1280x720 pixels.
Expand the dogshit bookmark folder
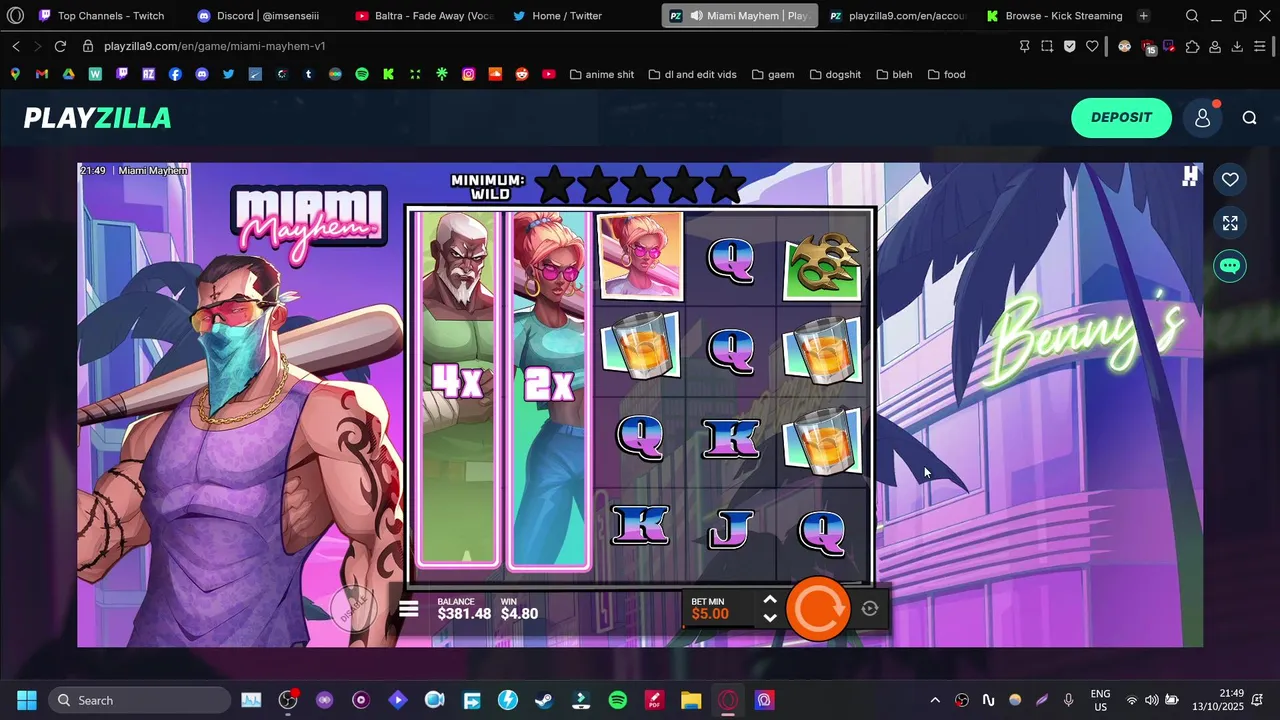tap(836, 74)
